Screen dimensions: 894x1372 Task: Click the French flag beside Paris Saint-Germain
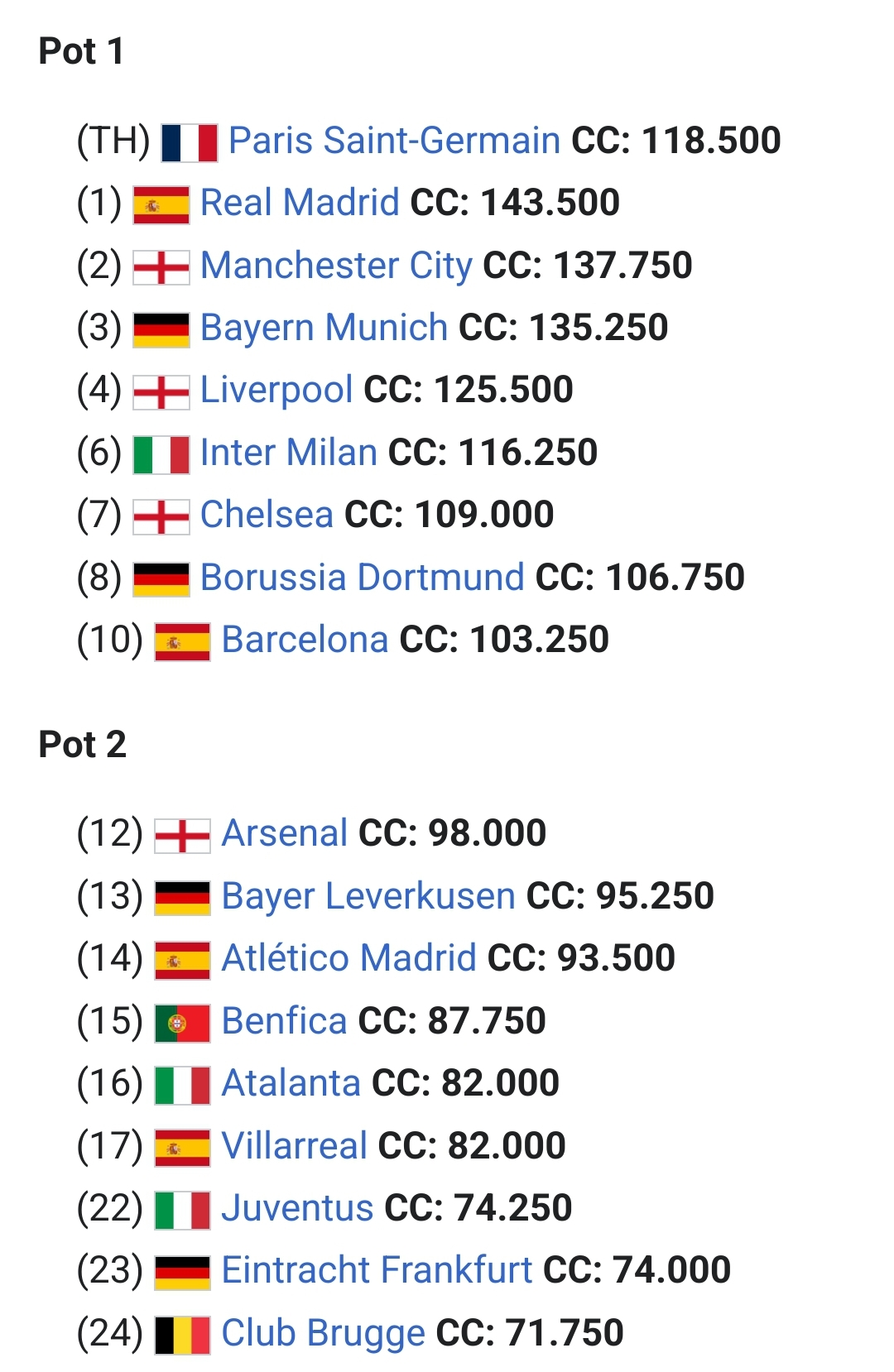pos(190,142)
